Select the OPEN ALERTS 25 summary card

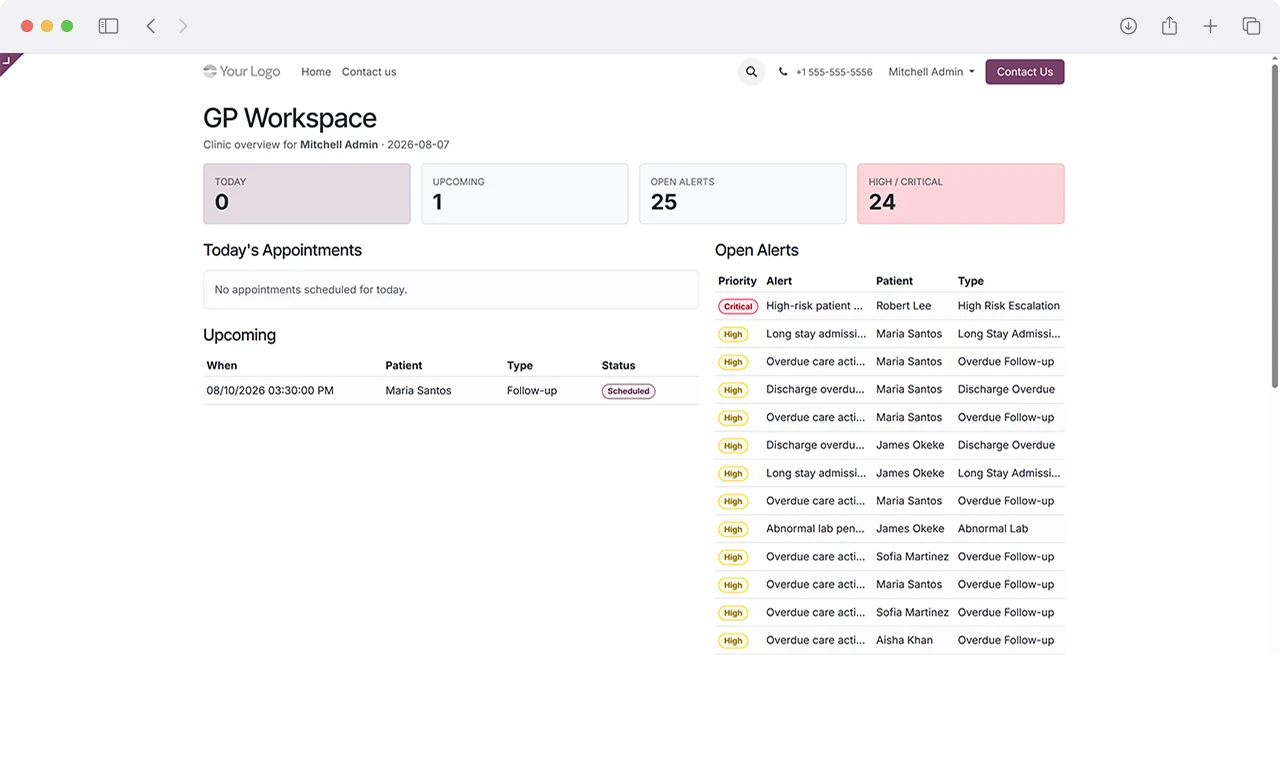pyautogui.click(x=743, y=194)
